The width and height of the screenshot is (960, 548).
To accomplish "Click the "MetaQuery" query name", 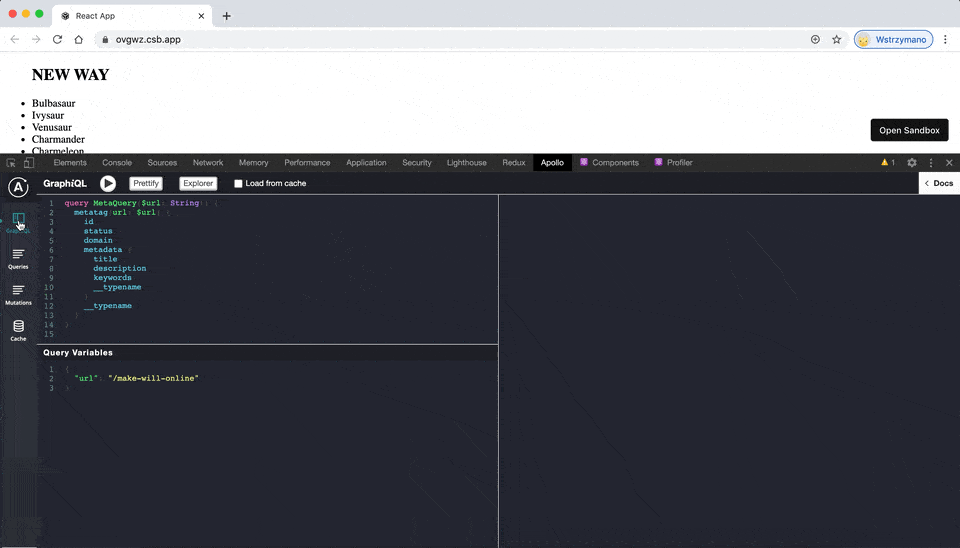I will coord(114,203).
